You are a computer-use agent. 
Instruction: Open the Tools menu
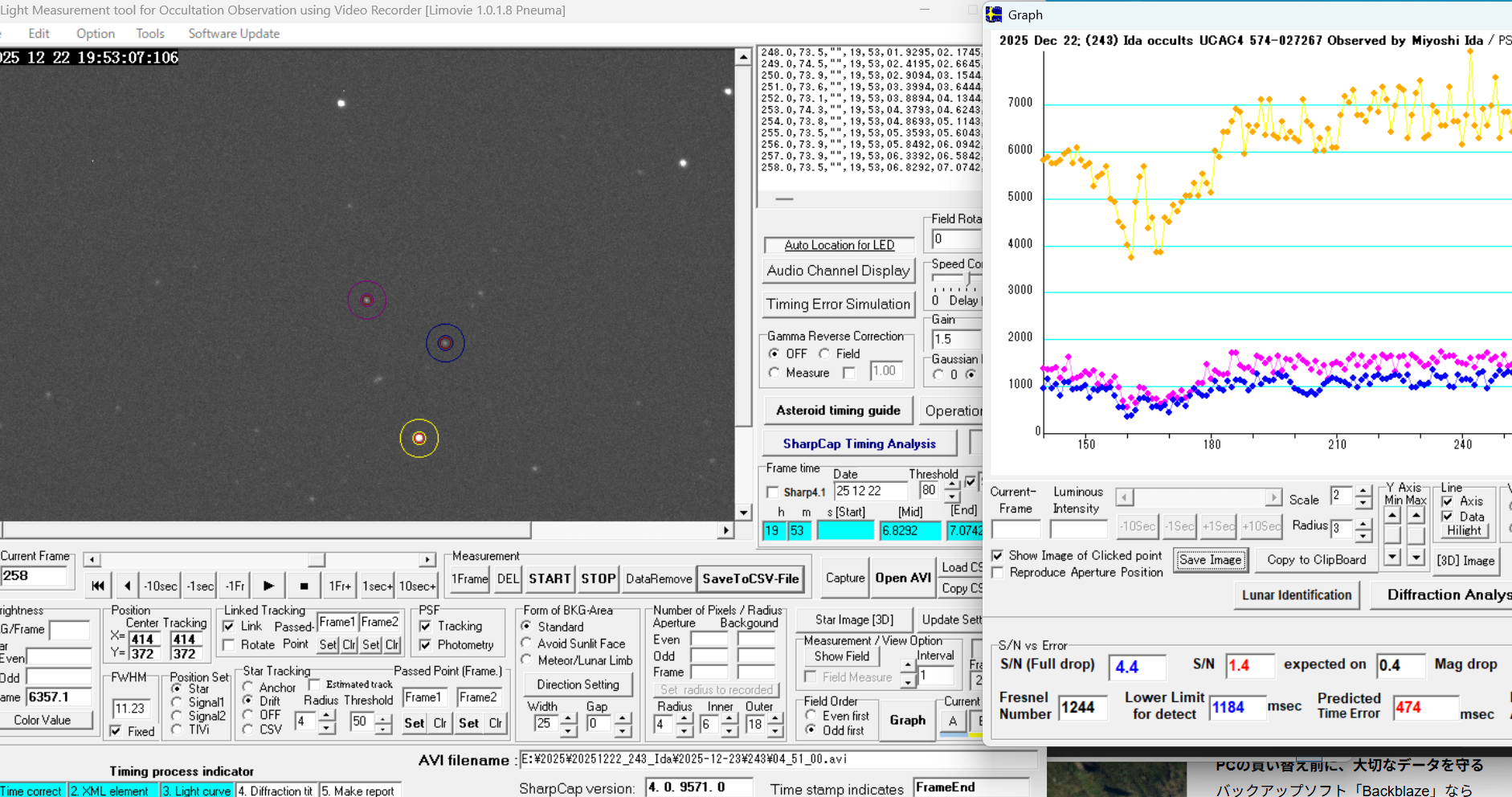[x=149, y=34]
